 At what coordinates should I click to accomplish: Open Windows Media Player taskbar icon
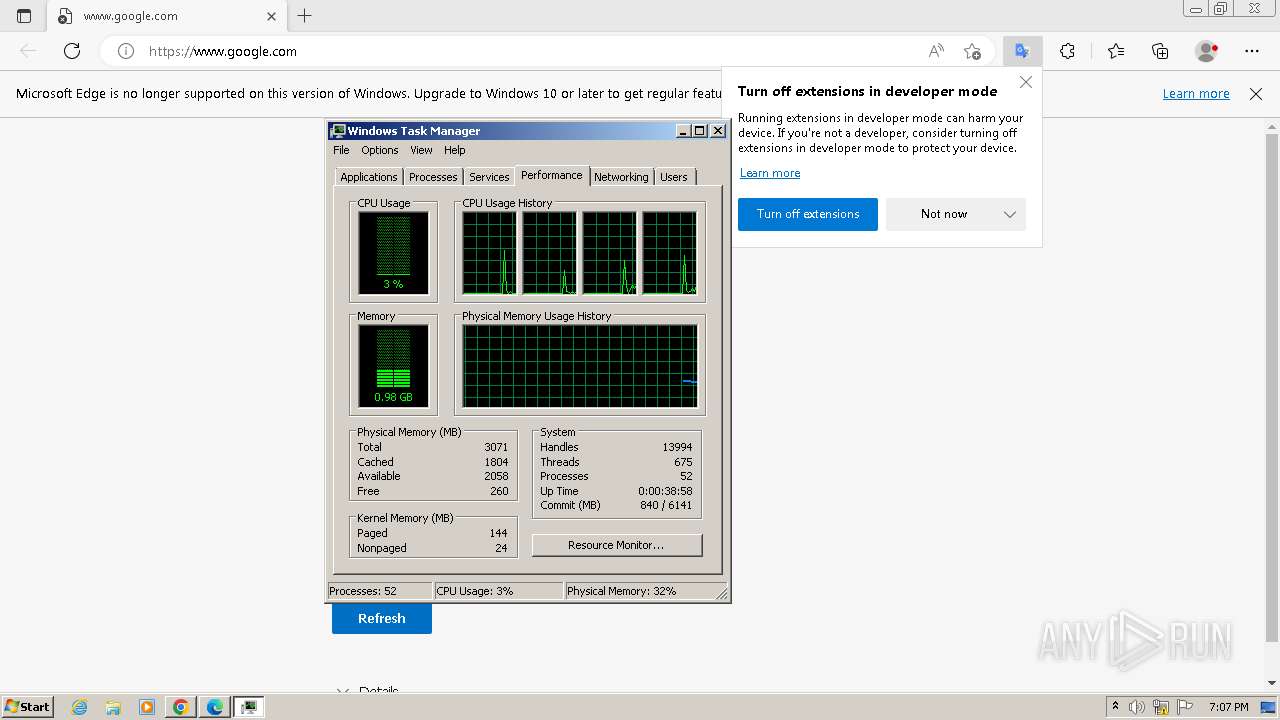pos(147,707)
